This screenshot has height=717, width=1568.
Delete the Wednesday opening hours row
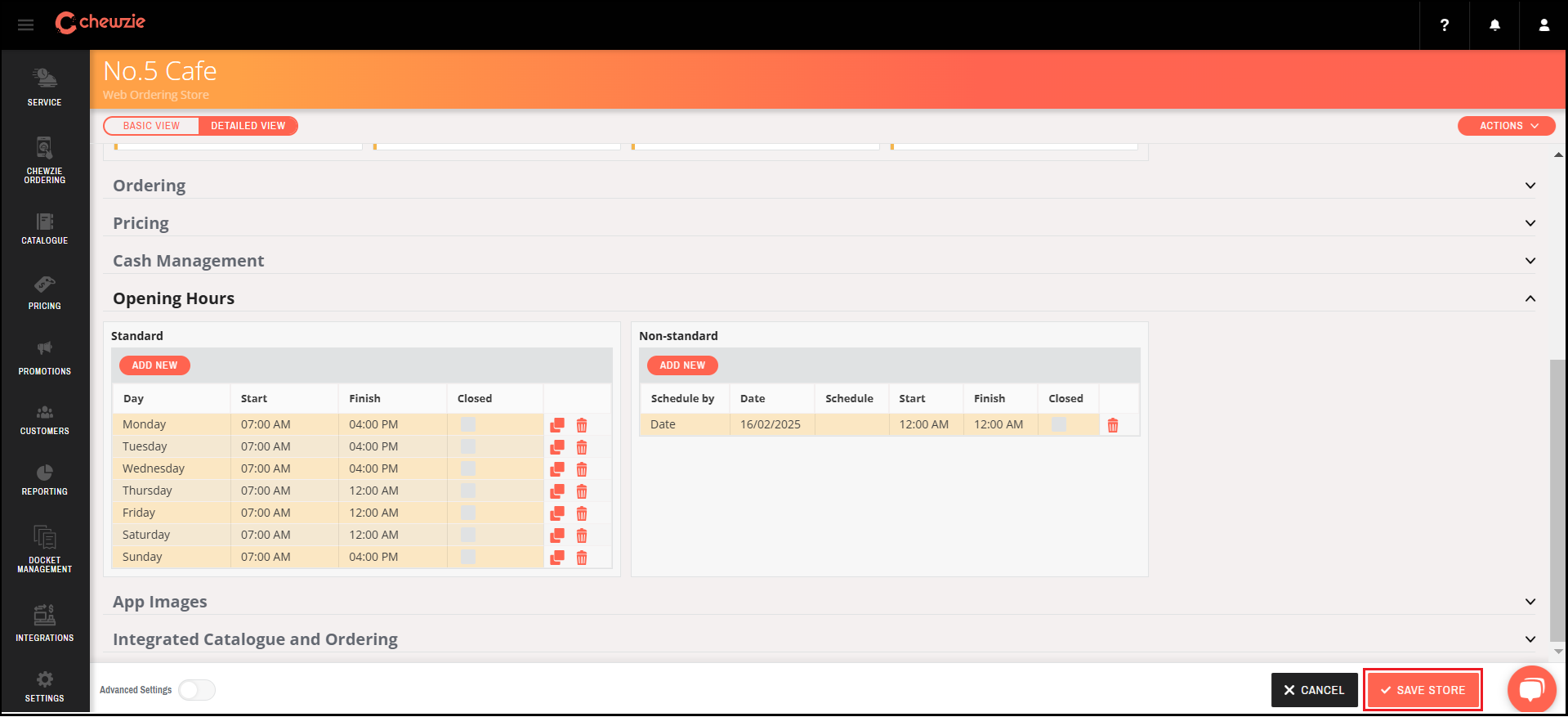coord(582,469)
